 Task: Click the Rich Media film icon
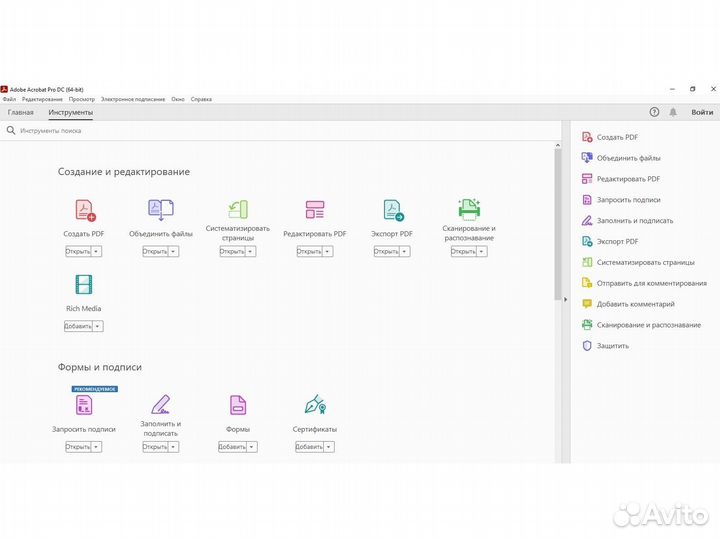pyautogui.click(x=84, y=285)
